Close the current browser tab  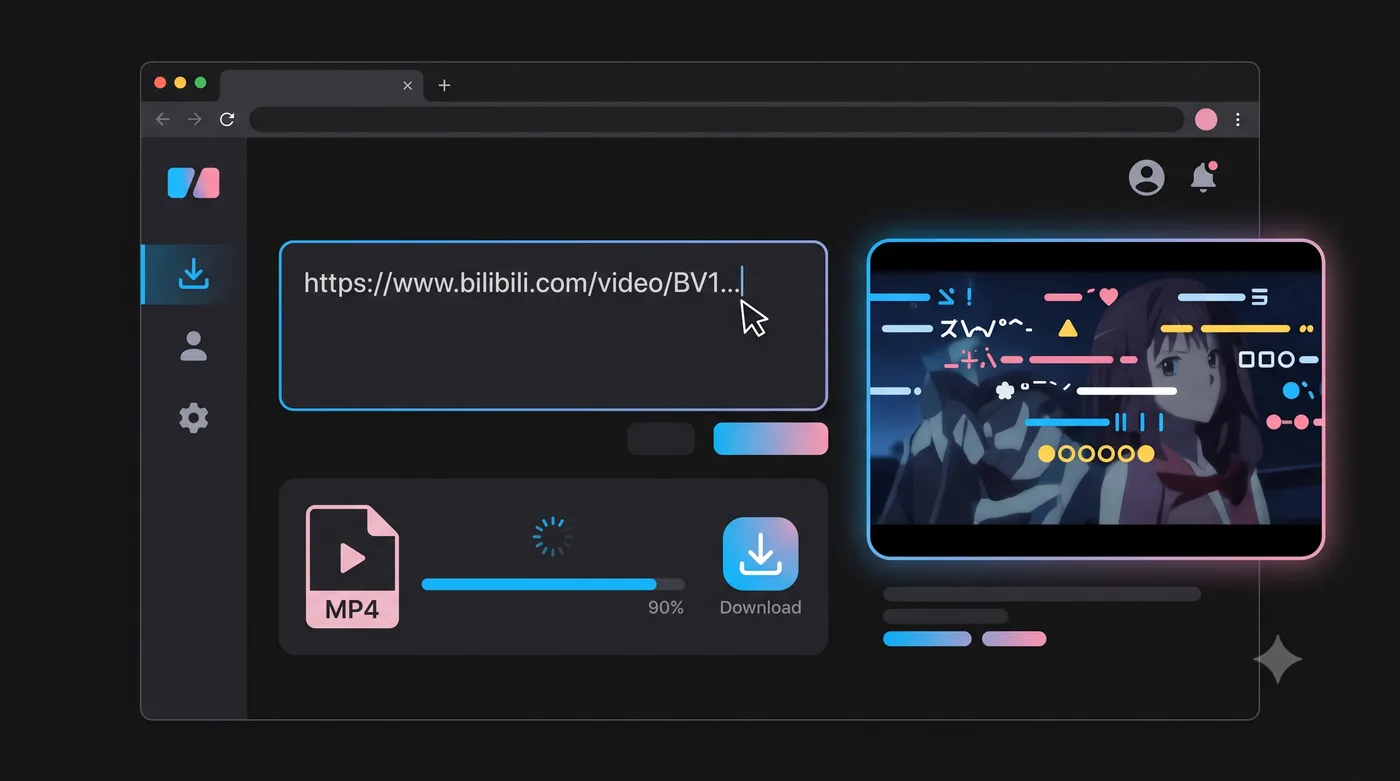pyautogui.click(x=407, y=86)
